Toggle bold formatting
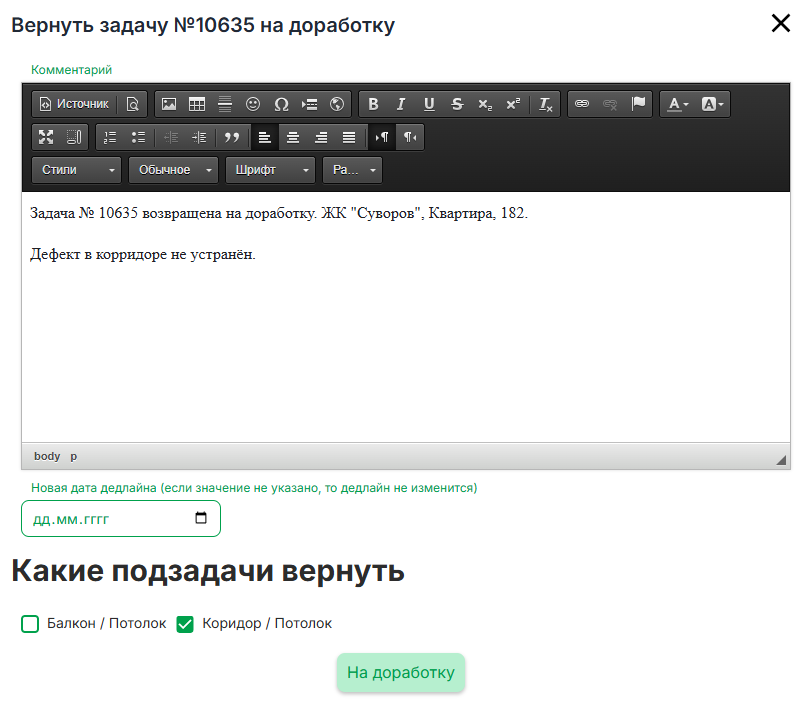Viewport: 808px width, 721px height. [x=373, y=104]
